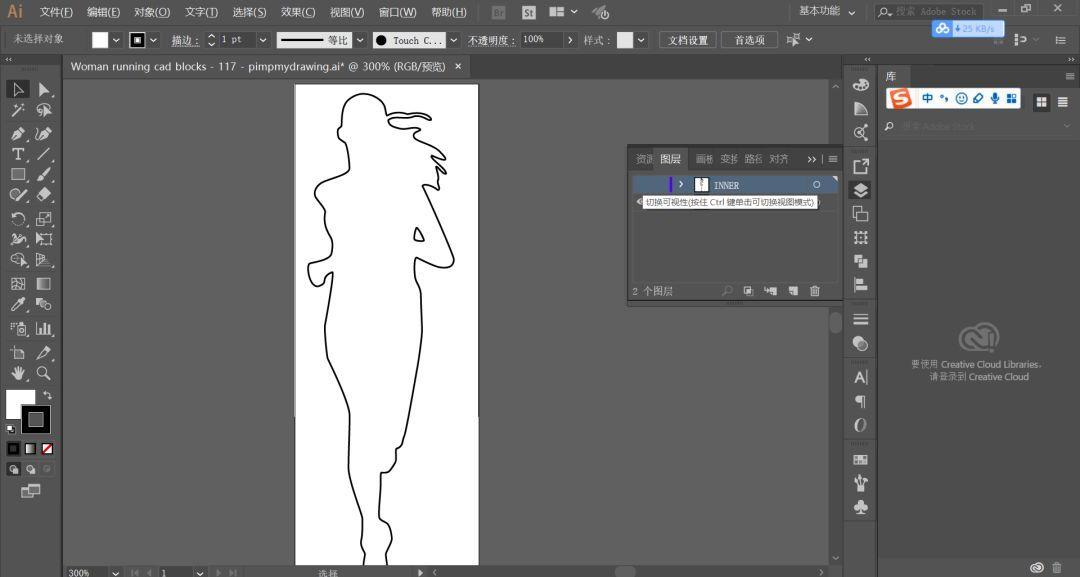Select the Zoom tool

pos(44,373)
